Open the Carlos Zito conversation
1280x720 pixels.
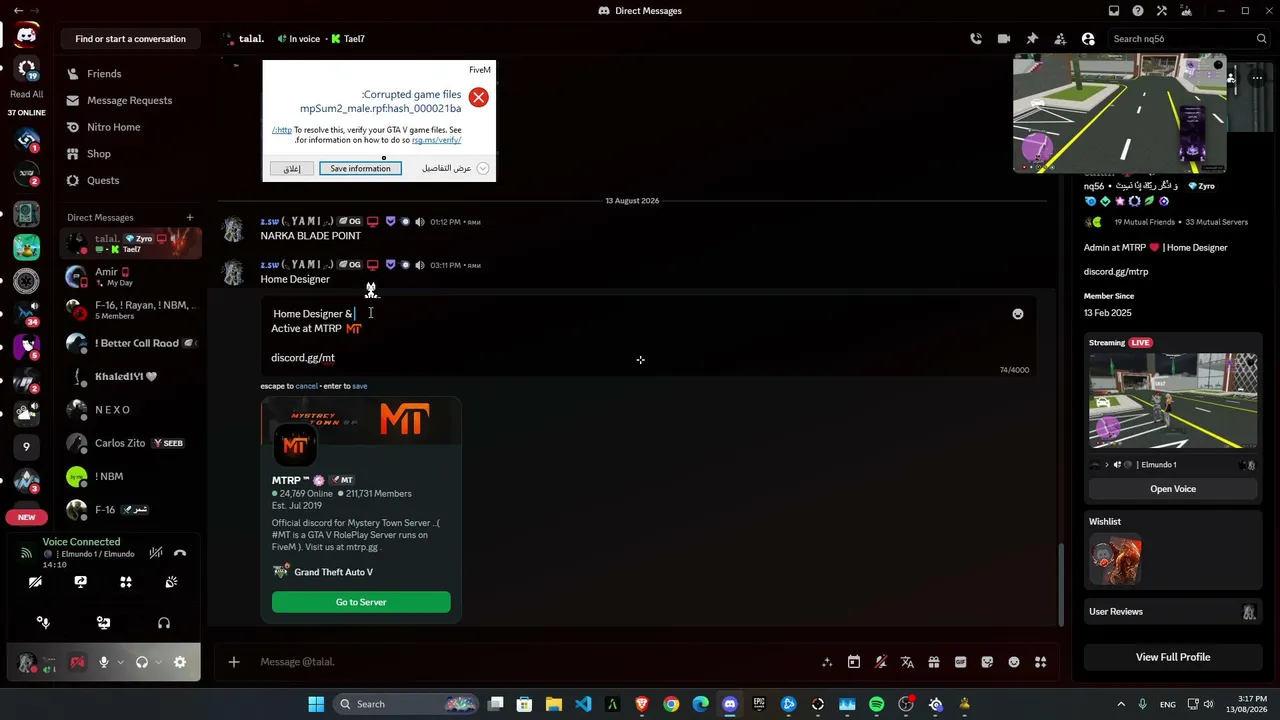click(131, 443)
